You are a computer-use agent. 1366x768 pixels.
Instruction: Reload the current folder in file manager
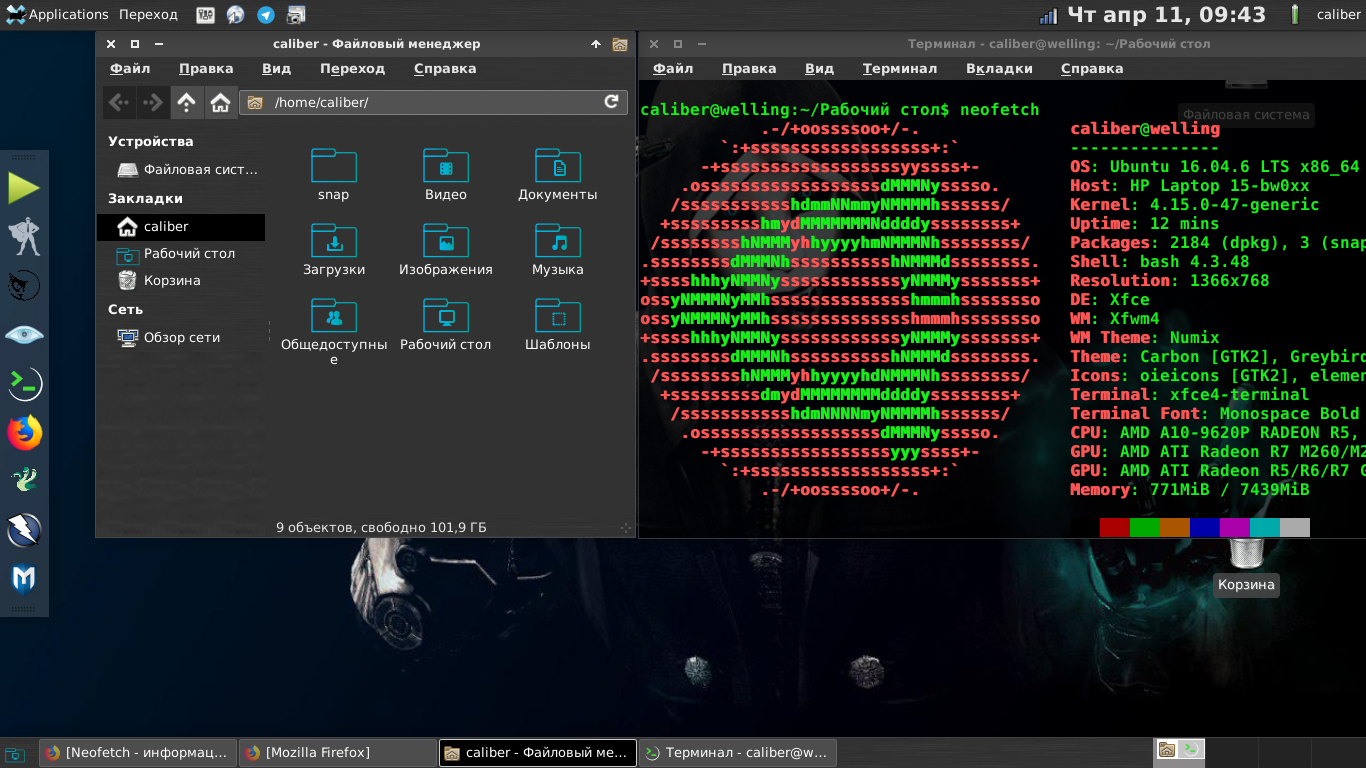point(611,102)
